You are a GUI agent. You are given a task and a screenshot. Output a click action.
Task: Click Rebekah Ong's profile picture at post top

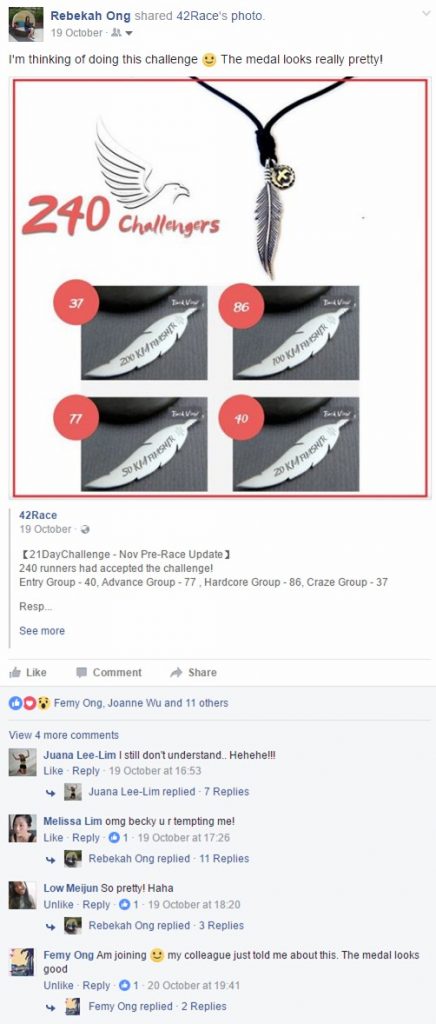pos(25,24)
